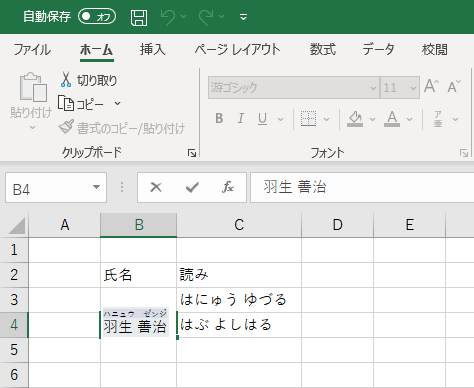
Task: Cancel entry with the X icon
Action: [156, 187]
